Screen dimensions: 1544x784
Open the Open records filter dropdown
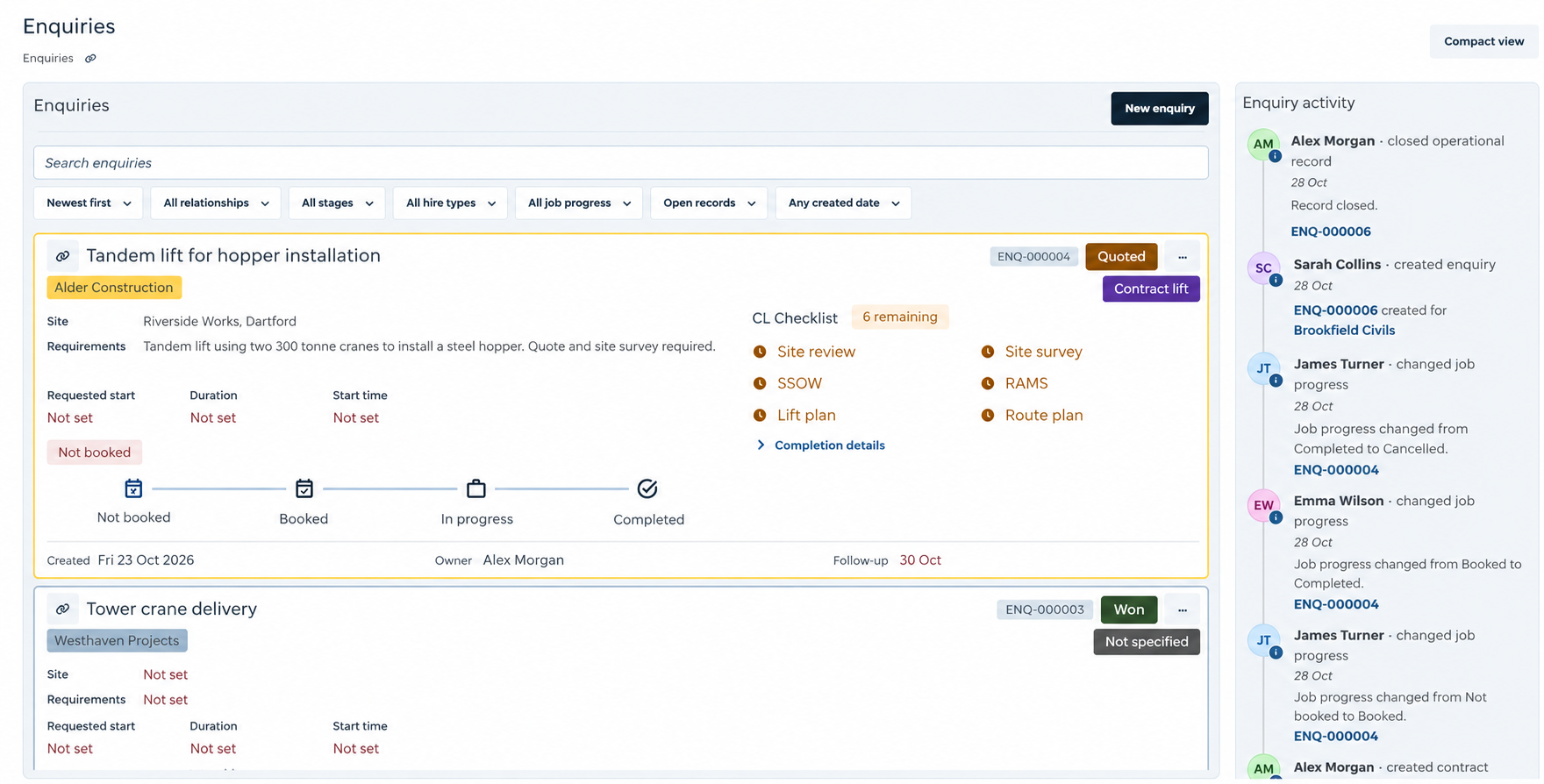(709, 203)
